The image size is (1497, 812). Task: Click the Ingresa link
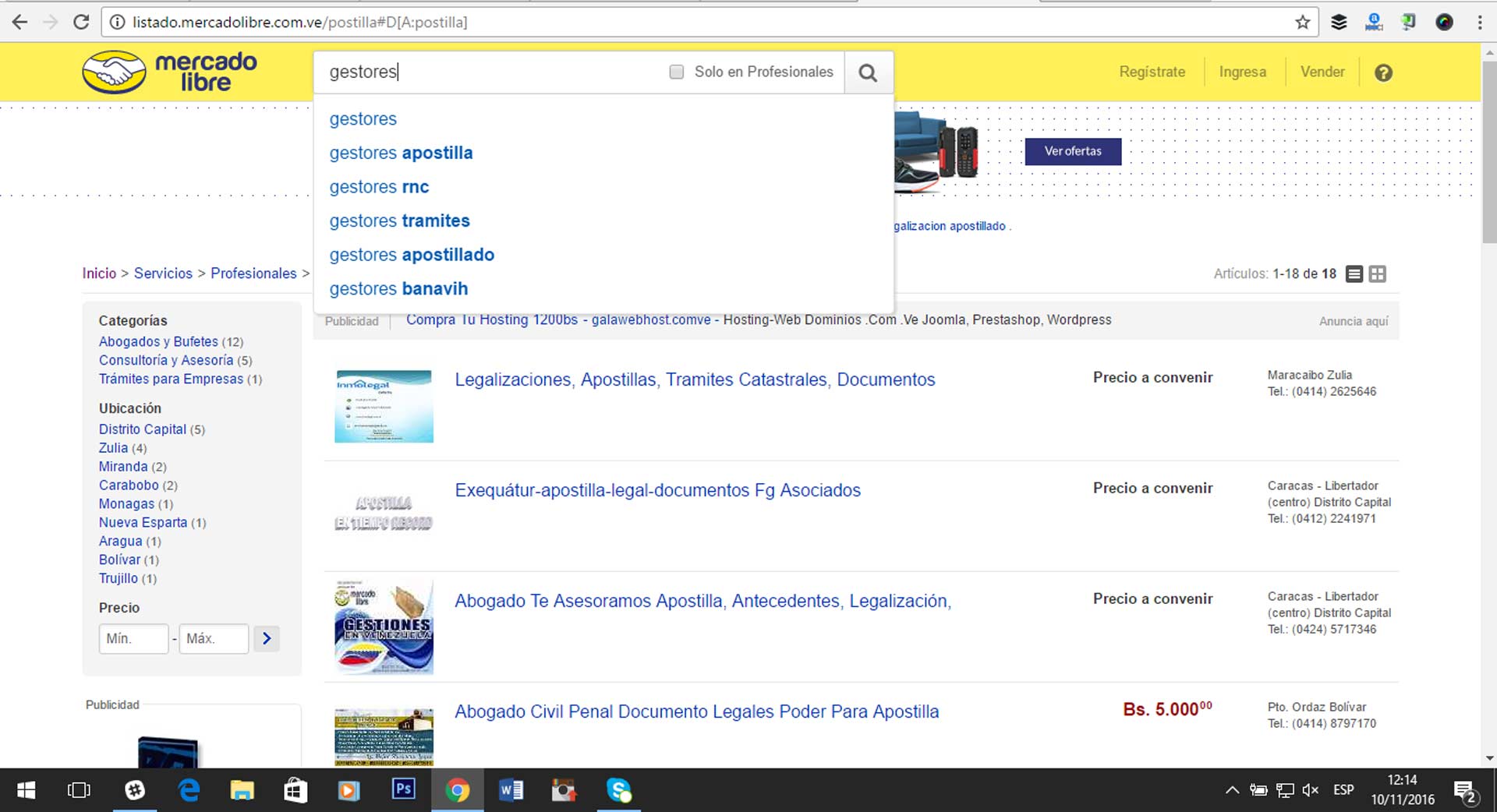tap(1242, 72)
